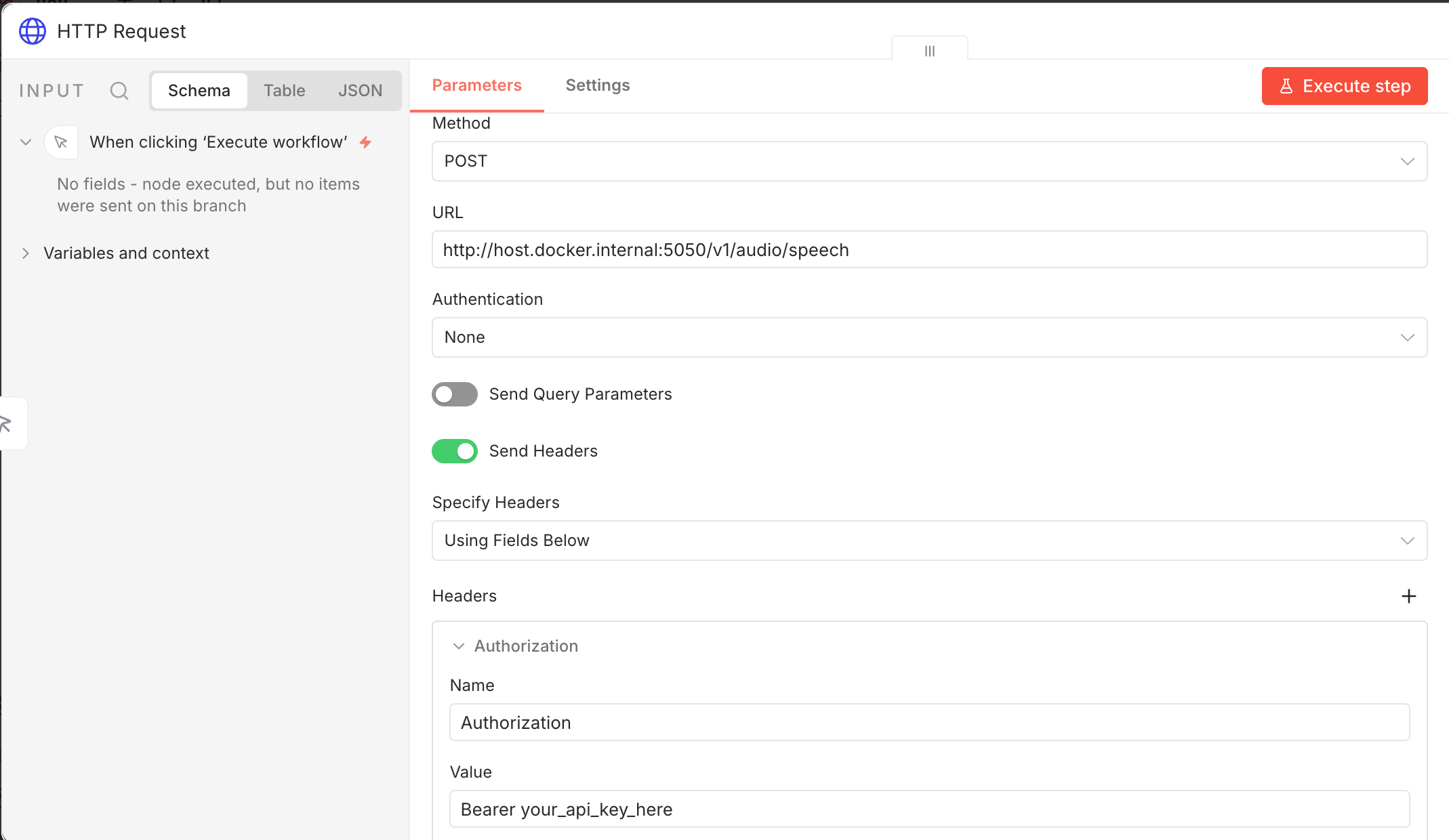Viewport: 1449px width, 840px height.
Task: Click the Headers section label
Action: click(x=465, y=596)
